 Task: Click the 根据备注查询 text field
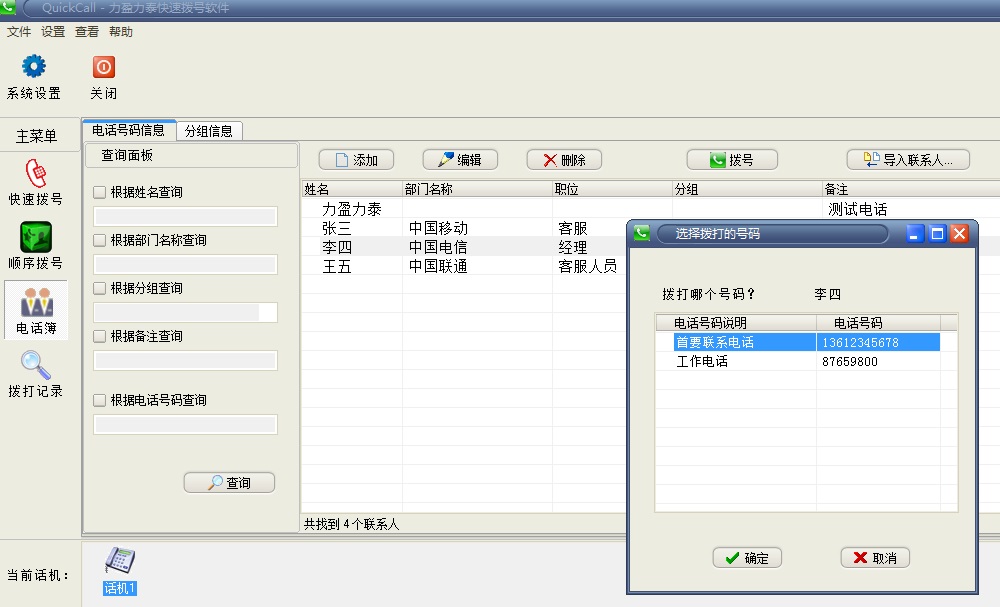[x=185, y=361]
